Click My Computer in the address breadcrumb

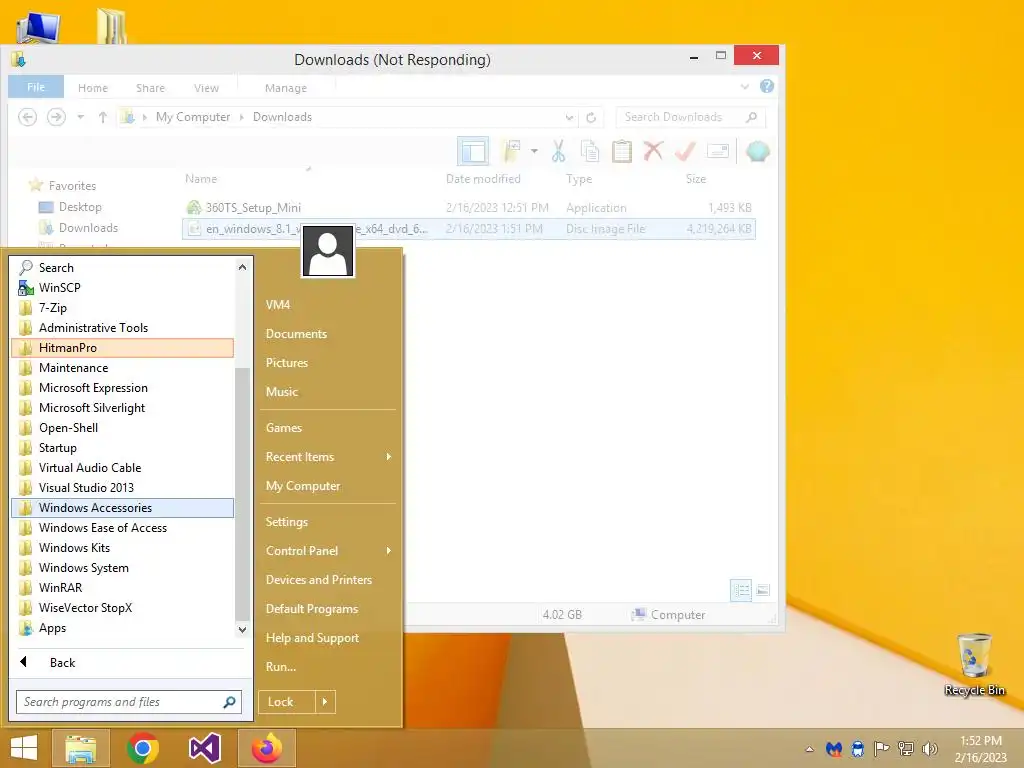(193, 117)
